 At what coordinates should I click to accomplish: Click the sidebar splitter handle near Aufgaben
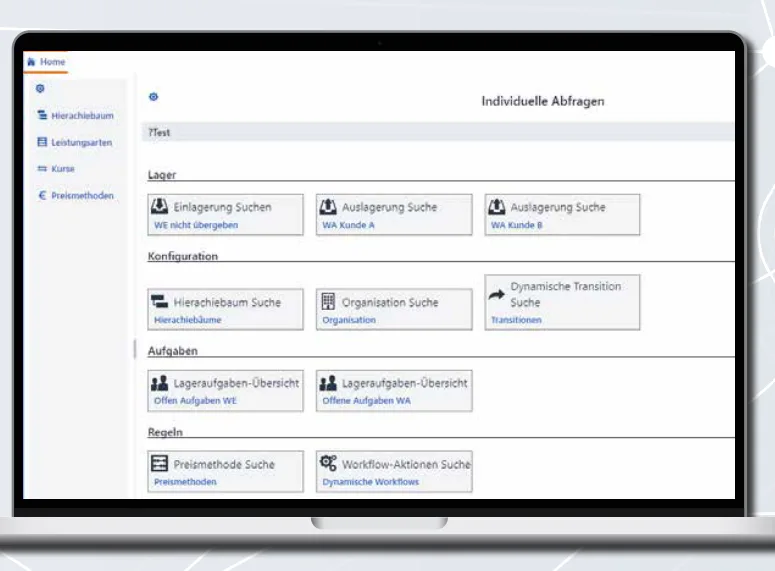pos(135,349)
